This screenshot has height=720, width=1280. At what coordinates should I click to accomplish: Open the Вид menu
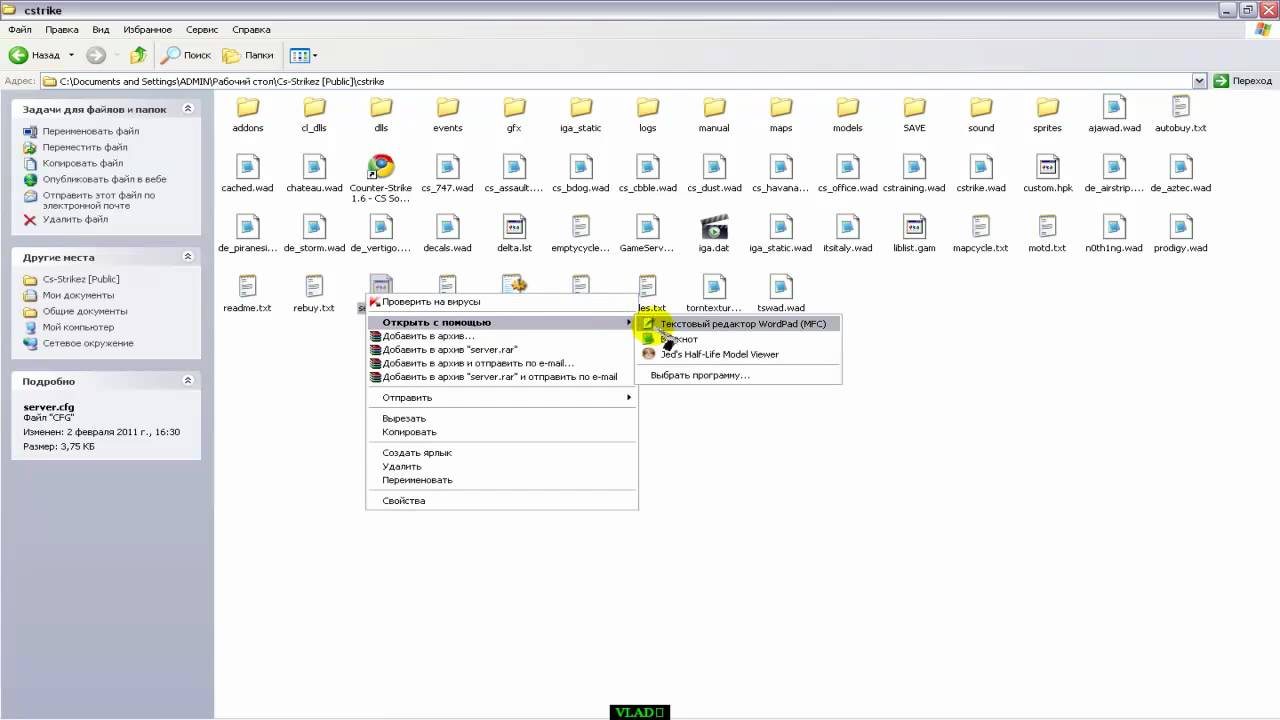point(101,30)
